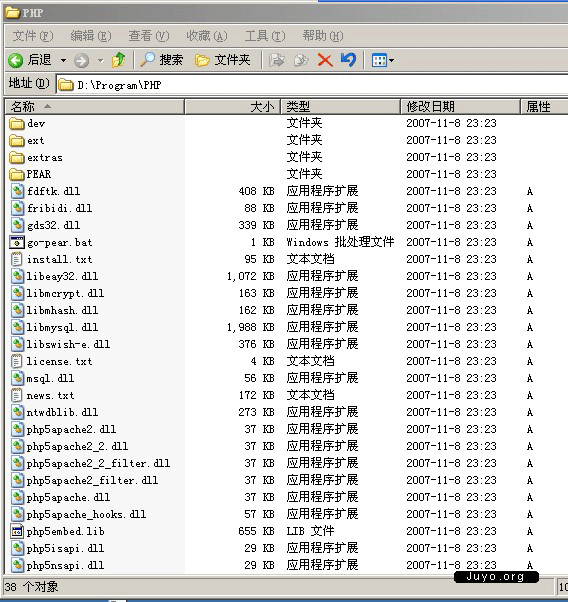Screen dimensions: 568x602
Task: Sort by the 类型 column header
Action: coord(341,106)
